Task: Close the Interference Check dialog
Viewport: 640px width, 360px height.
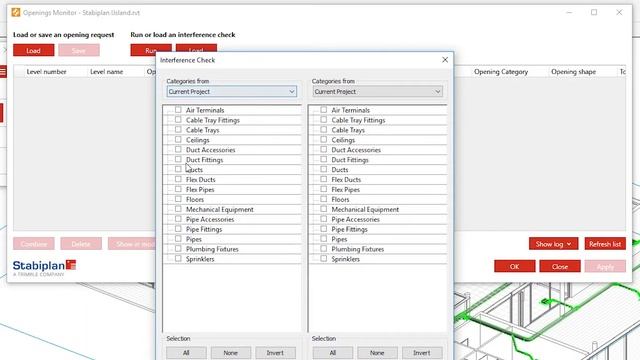Action: pyautogui.click(x=445, y=60)
